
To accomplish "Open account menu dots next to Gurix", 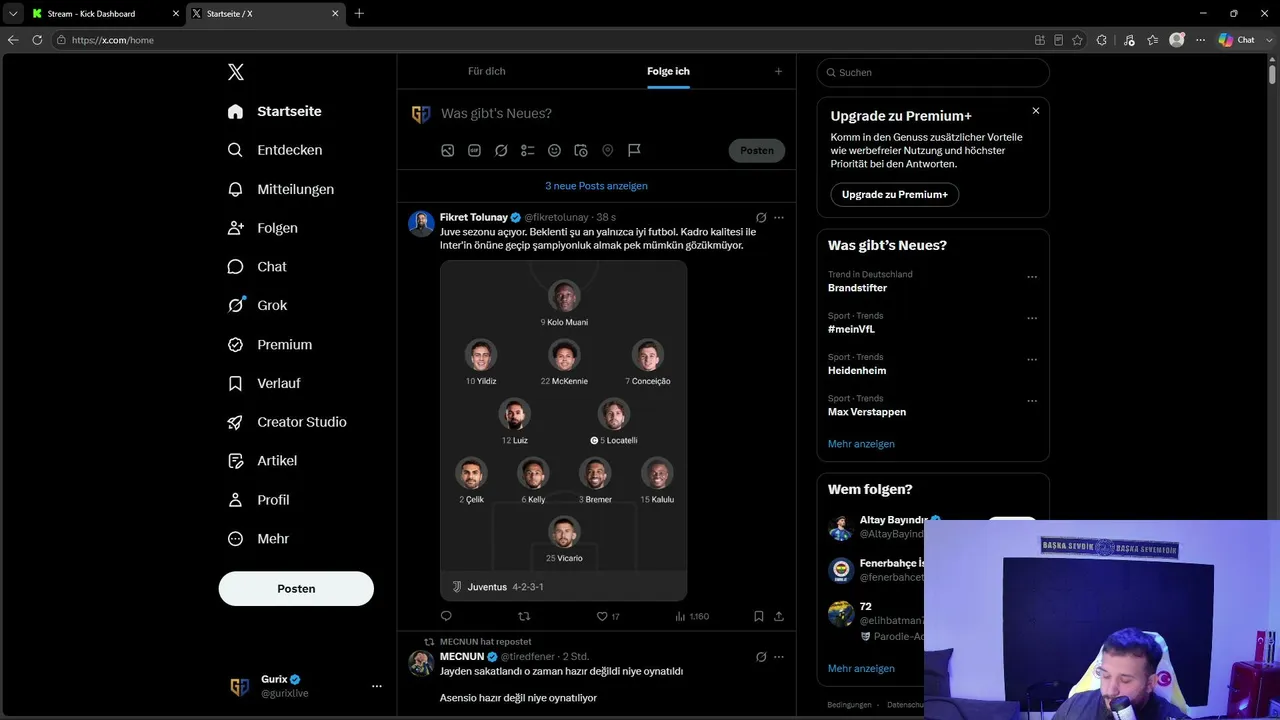I will (377, 686).
